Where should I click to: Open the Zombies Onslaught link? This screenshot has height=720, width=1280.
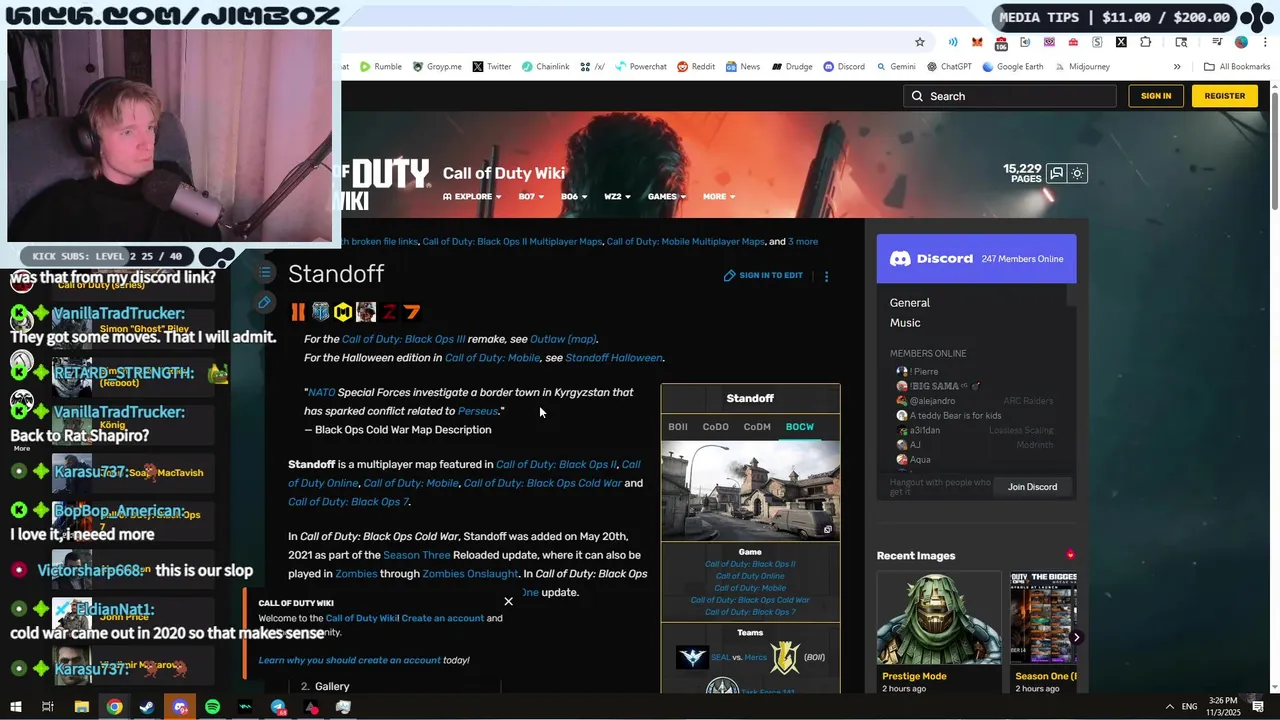470,574
